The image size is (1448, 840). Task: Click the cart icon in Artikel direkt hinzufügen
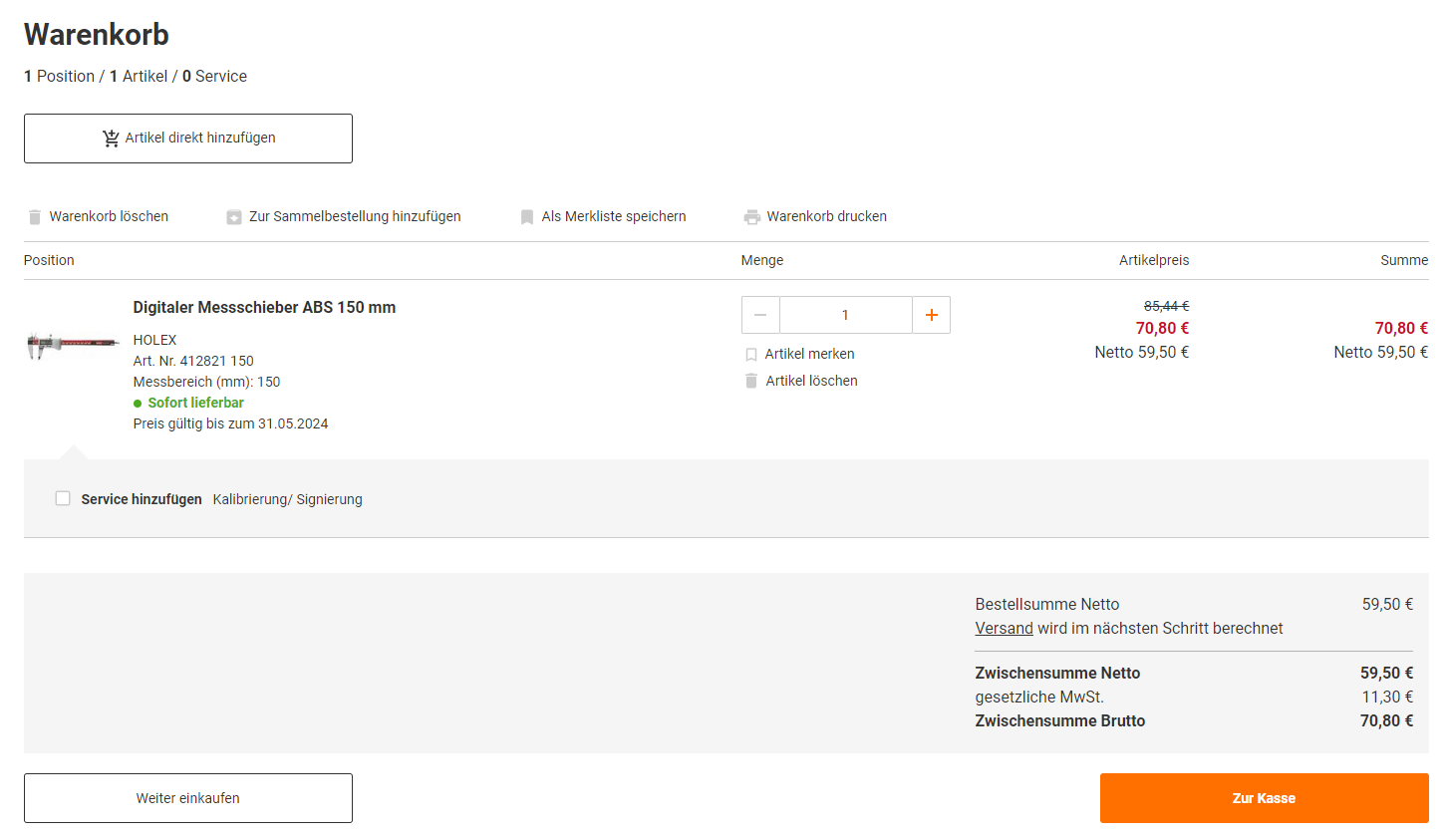coord(111,139)
